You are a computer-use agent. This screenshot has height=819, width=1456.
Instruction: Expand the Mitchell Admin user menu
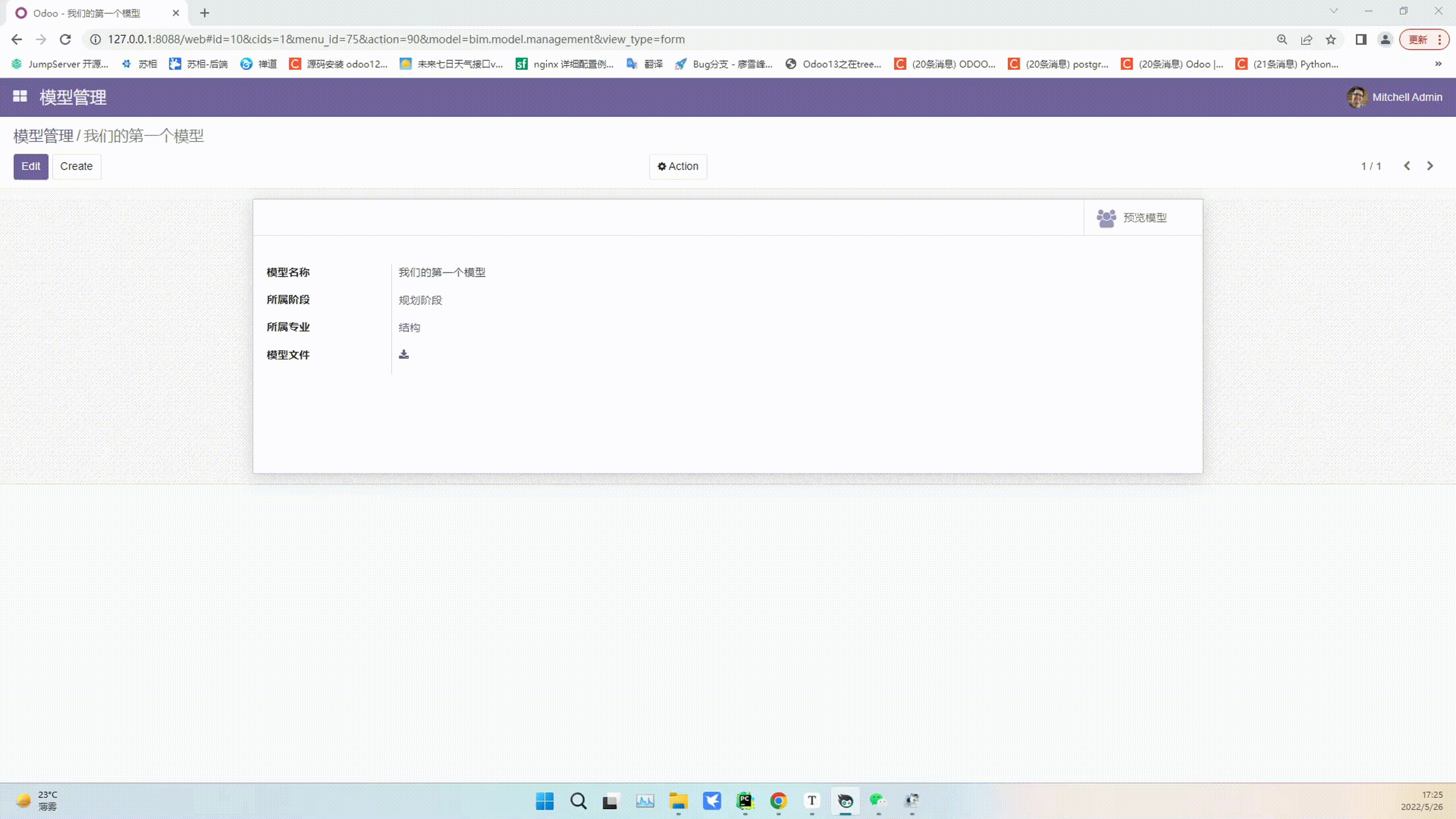tap(1395, 97)
